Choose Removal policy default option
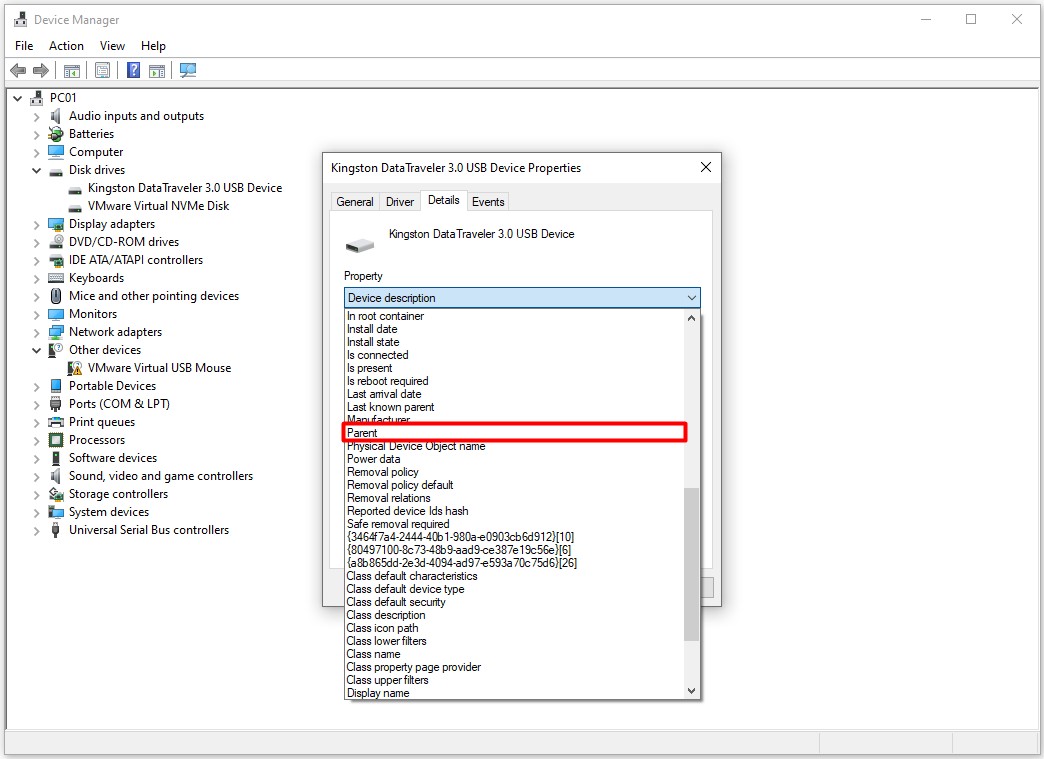The width and height of the screenshot is (1044, 759). [x=515, y=485]
